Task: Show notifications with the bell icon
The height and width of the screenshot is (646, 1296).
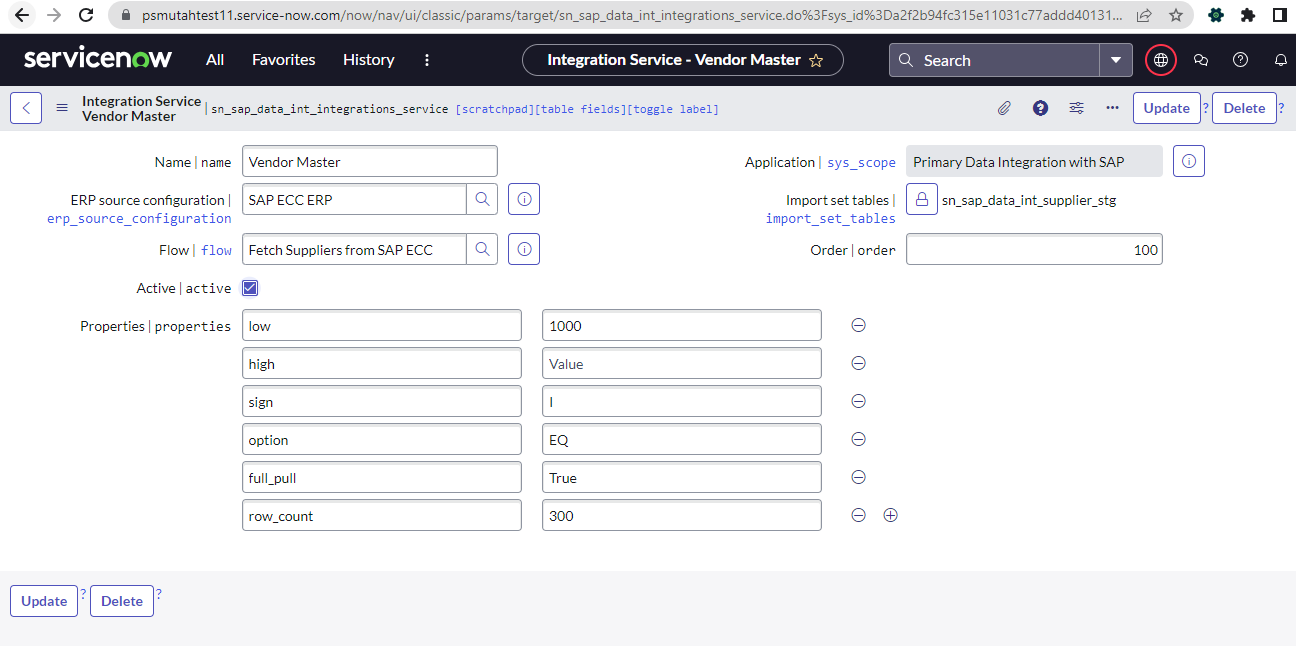Action: (1280, 60)
